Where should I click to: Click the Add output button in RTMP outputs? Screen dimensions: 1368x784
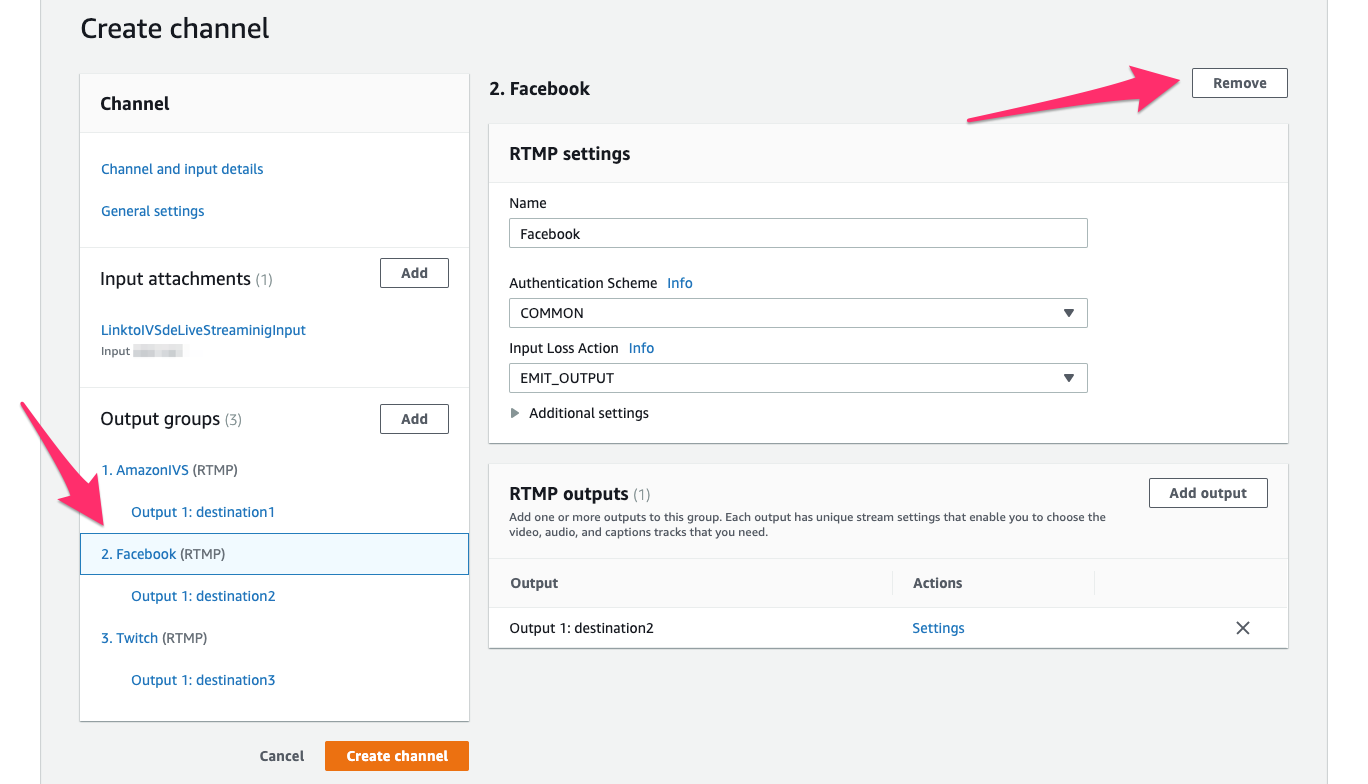point(1208,492)
